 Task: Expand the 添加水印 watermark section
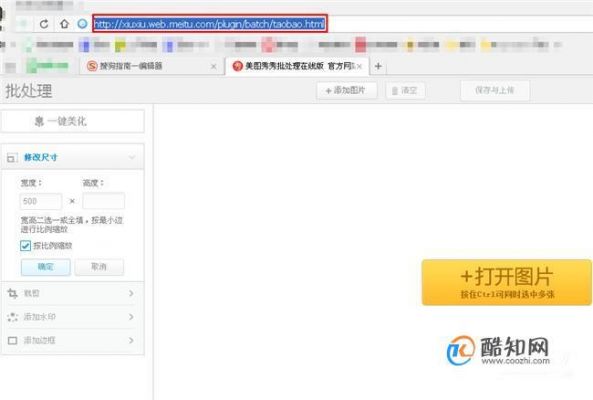tap(72, 317)
